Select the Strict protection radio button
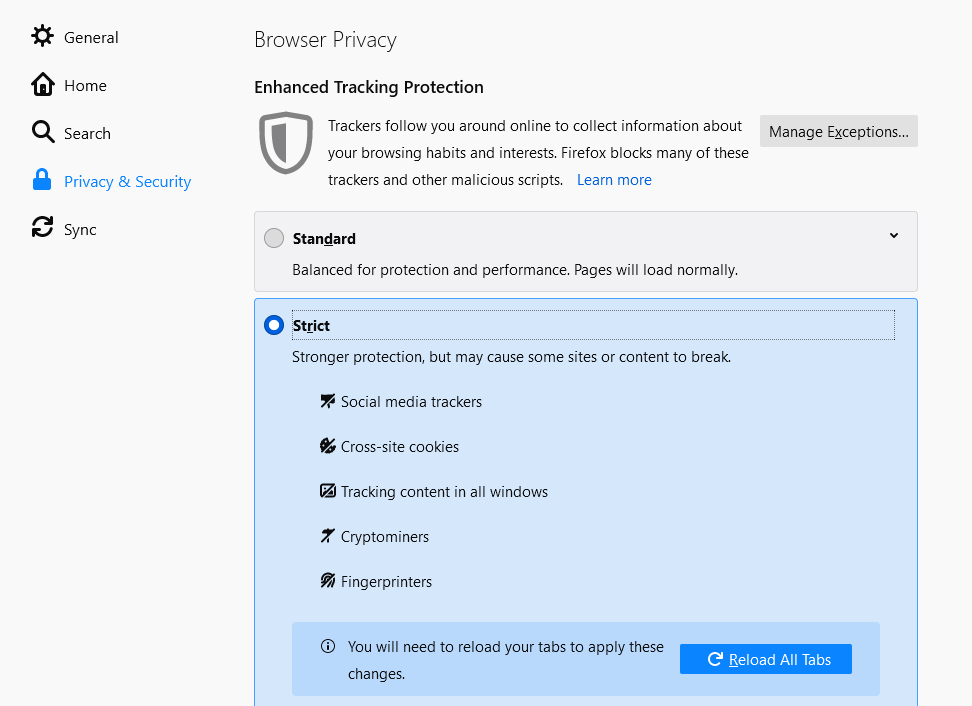The height and width of the screenshot is (706, 972). tap(274, 325)
